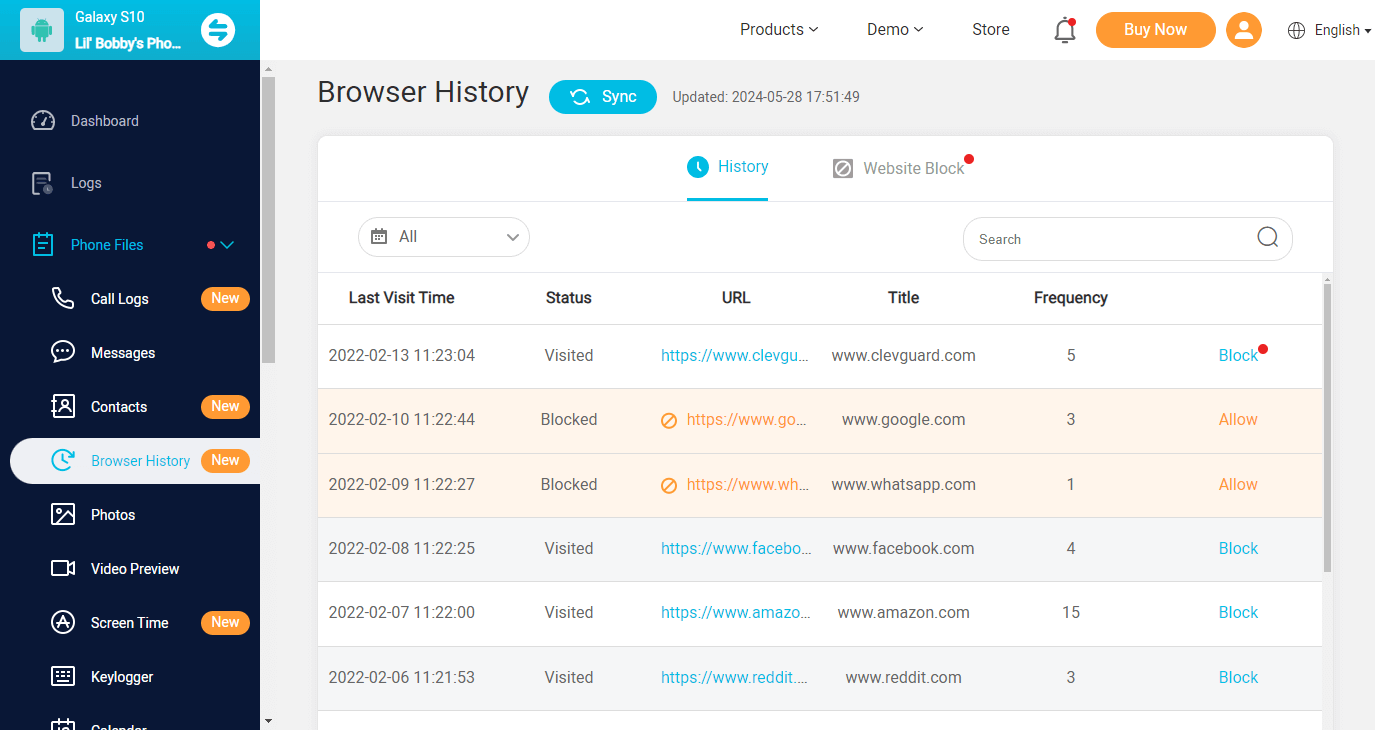
Task: Open the Demo dropdown menu
Action: 895,30
